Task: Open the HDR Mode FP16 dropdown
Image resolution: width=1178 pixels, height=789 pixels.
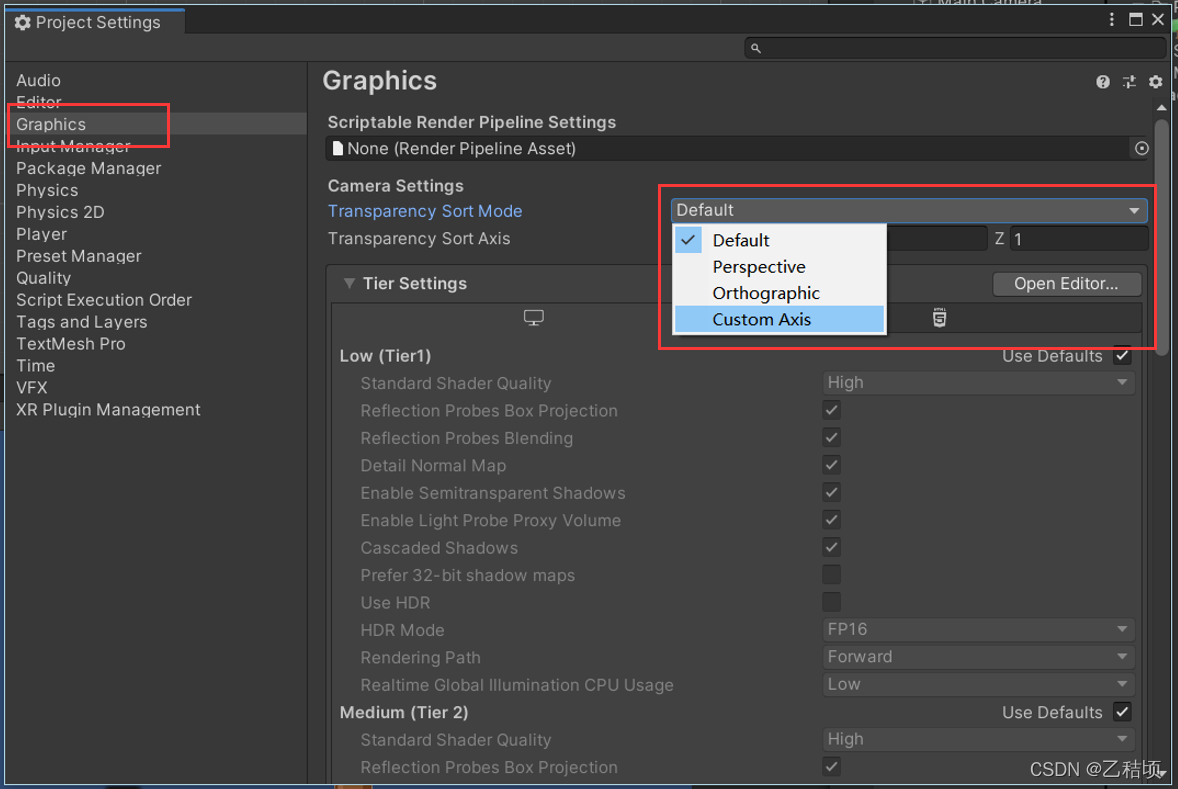Action: (977, 630)
